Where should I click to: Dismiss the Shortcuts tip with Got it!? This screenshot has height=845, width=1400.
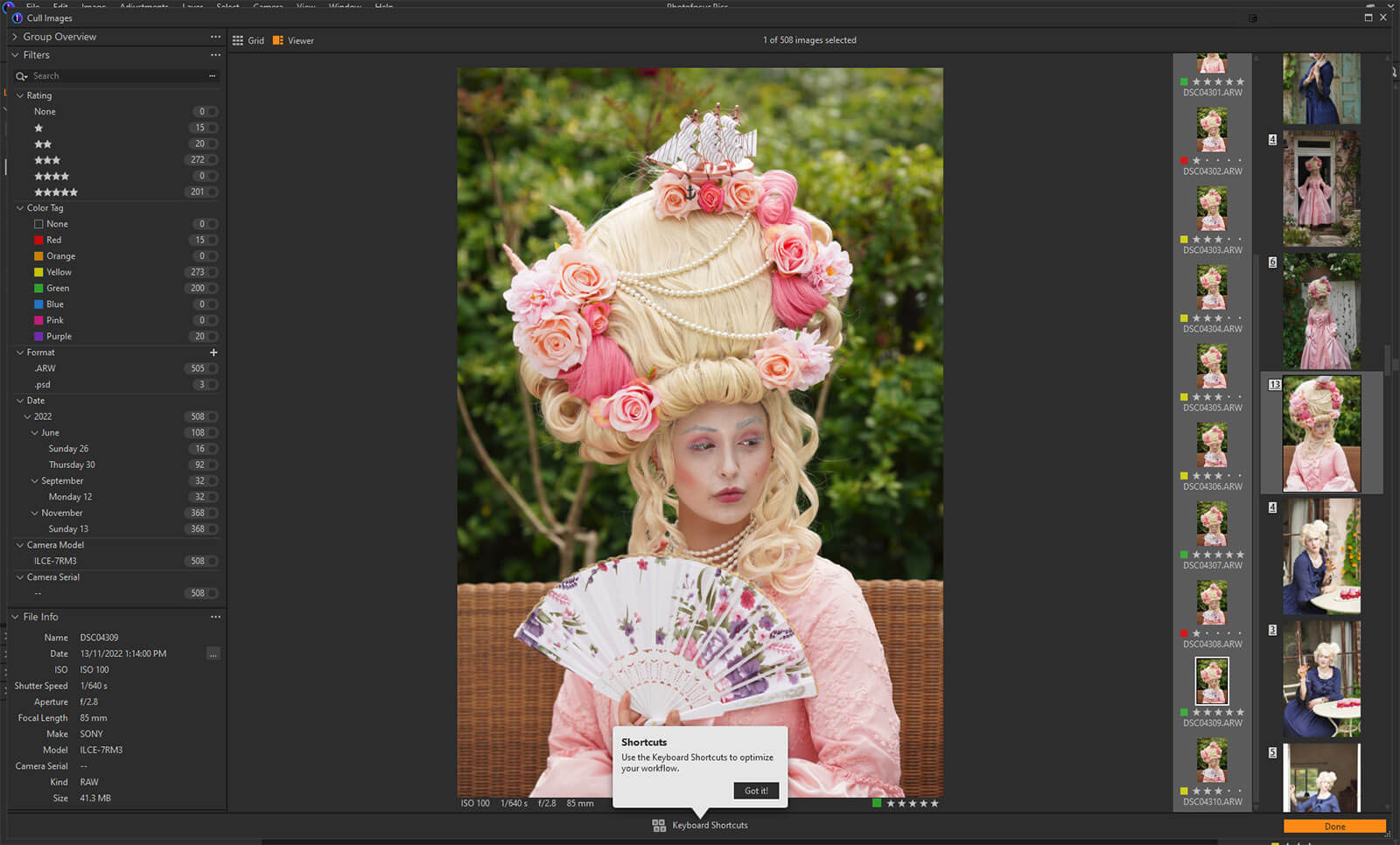tap(756, 791)
